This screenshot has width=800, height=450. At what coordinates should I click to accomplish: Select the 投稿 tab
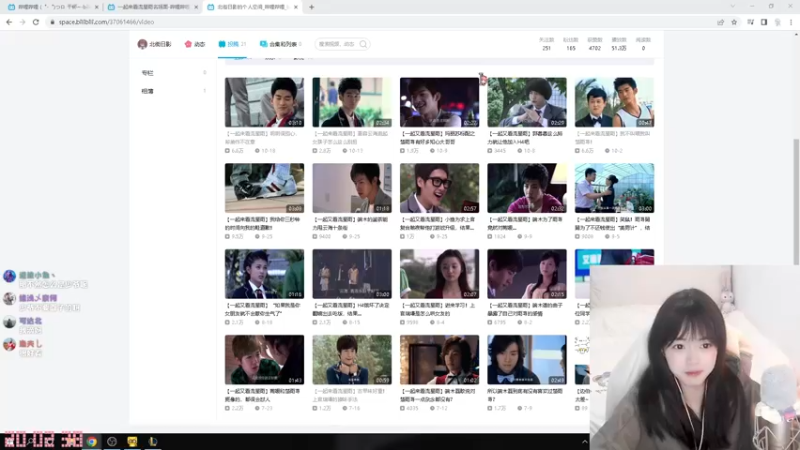(232, 44)
